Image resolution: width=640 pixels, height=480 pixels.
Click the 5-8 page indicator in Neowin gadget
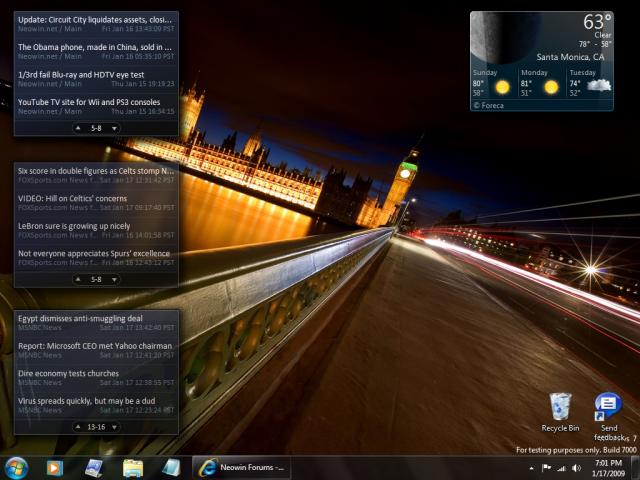pyautogui.click(x=96, y=128)
